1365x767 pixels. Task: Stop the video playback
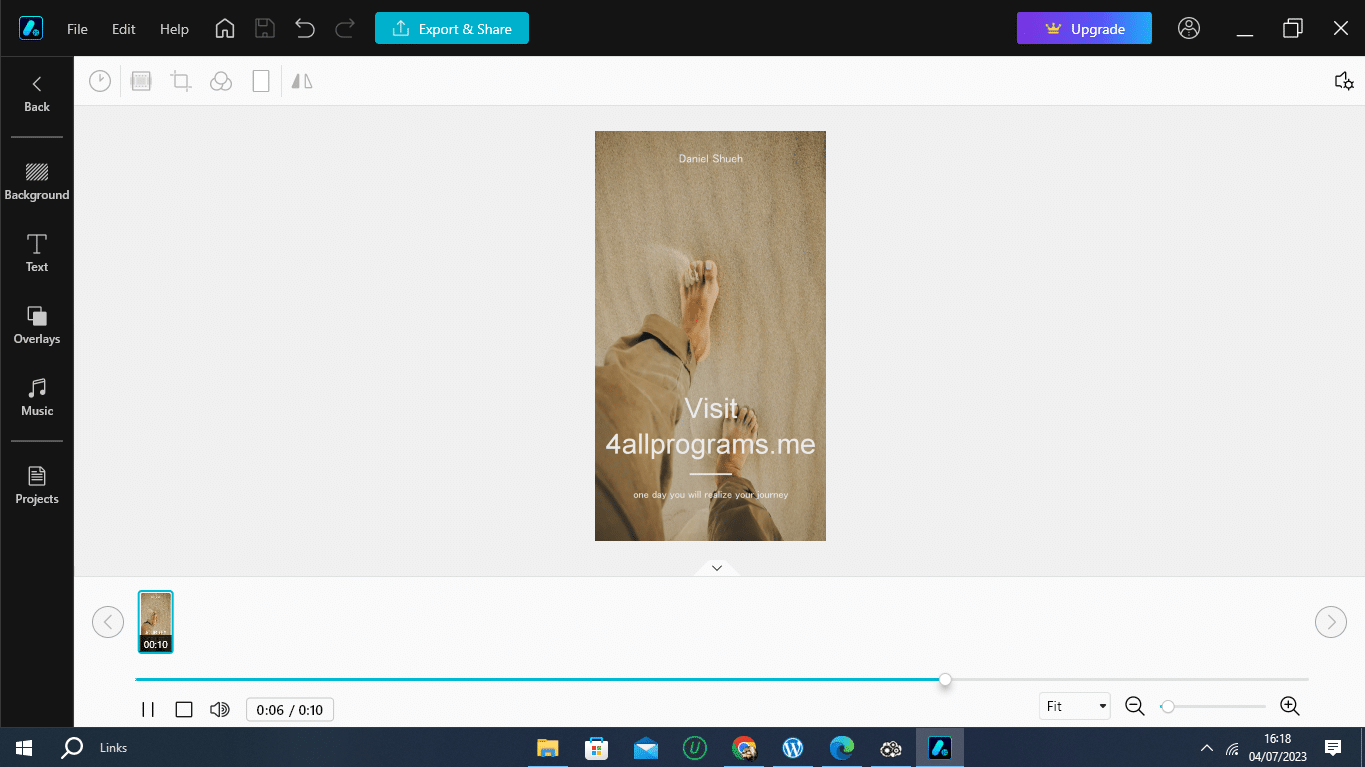(x=184, y=709)
